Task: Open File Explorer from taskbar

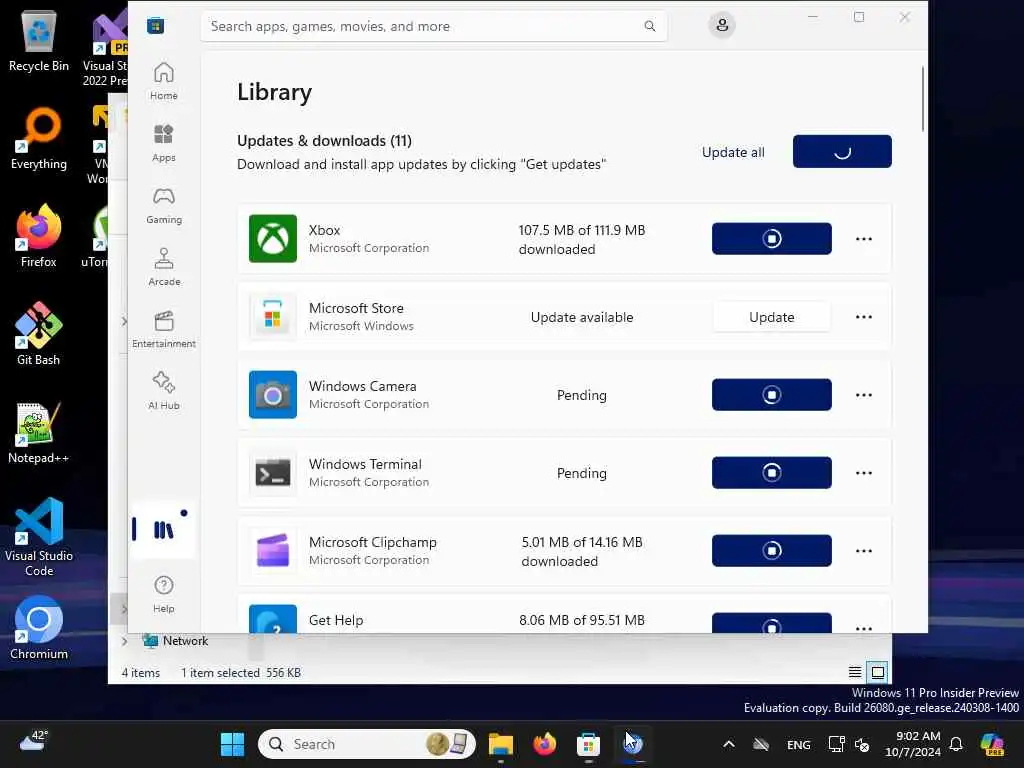Action: pos(501,744)
